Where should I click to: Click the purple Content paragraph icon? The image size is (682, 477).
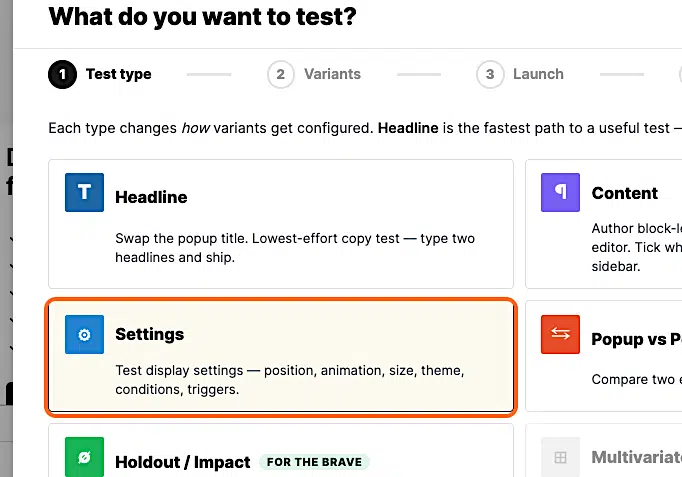pos(560,192)
